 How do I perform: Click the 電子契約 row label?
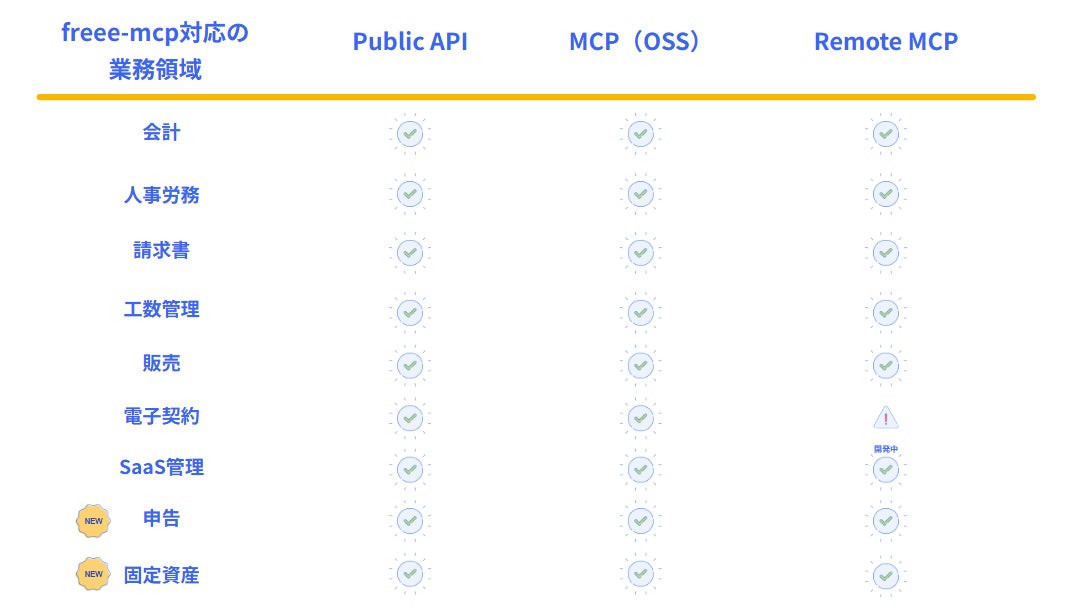pyautogui.click(x=162, y=416)
